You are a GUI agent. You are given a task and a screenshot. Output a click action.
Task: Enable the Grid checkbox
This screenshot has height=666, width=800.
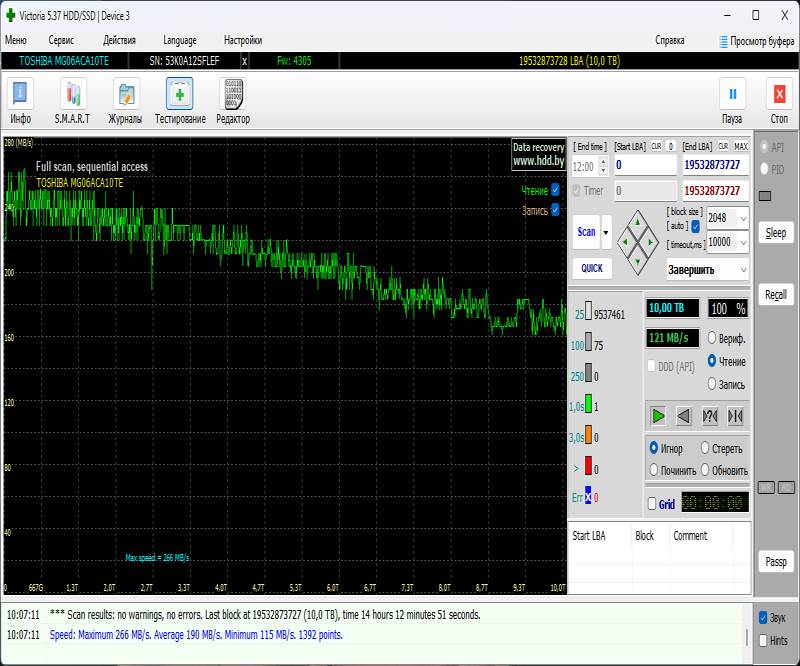pos(653,504)
